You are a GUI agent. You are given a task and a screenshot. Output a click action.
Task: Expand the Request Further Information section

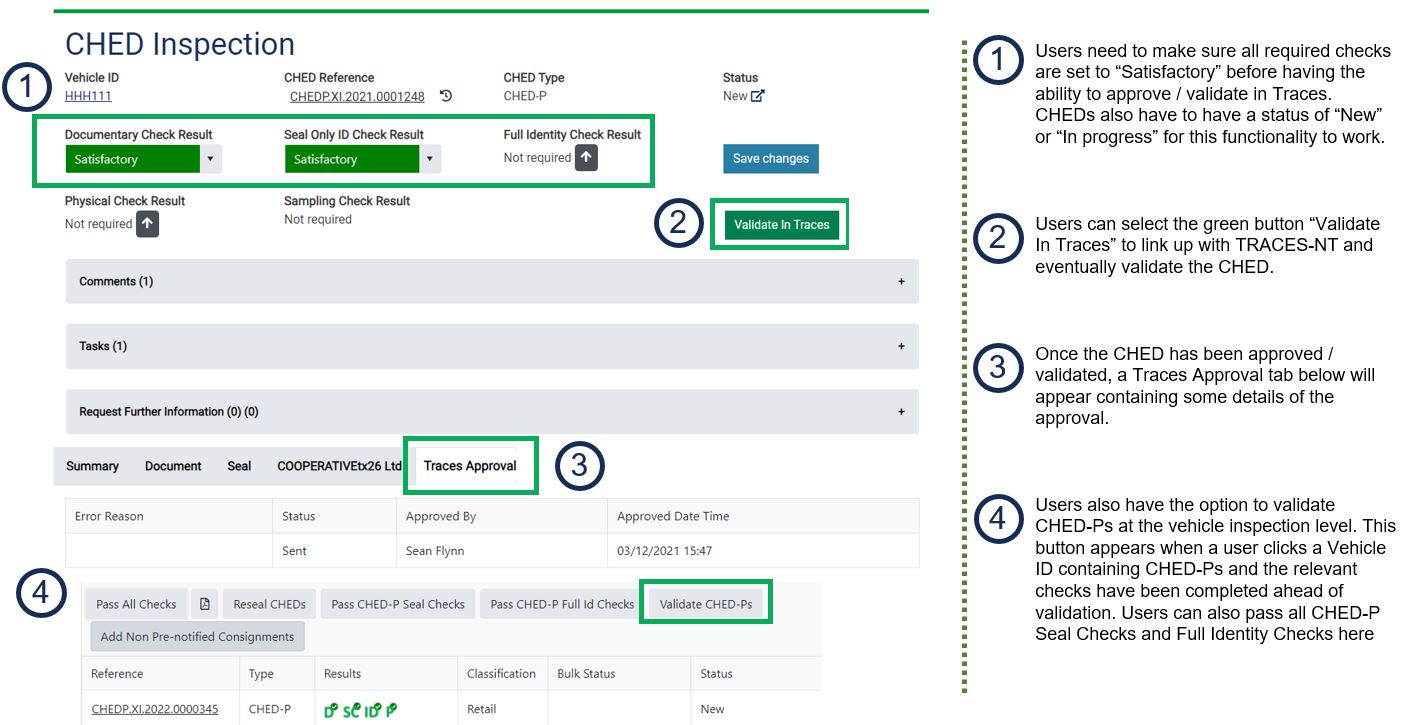[491, 412]
